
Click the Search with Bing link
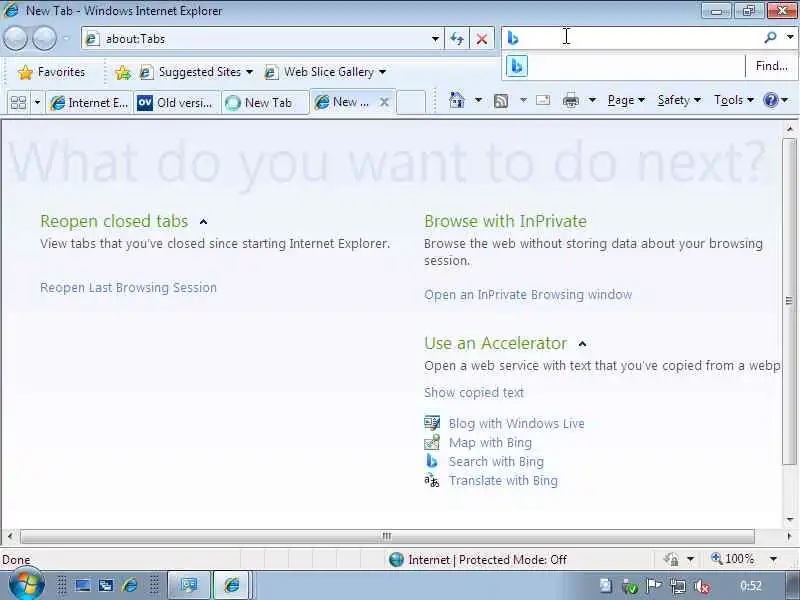pos(496,461)
